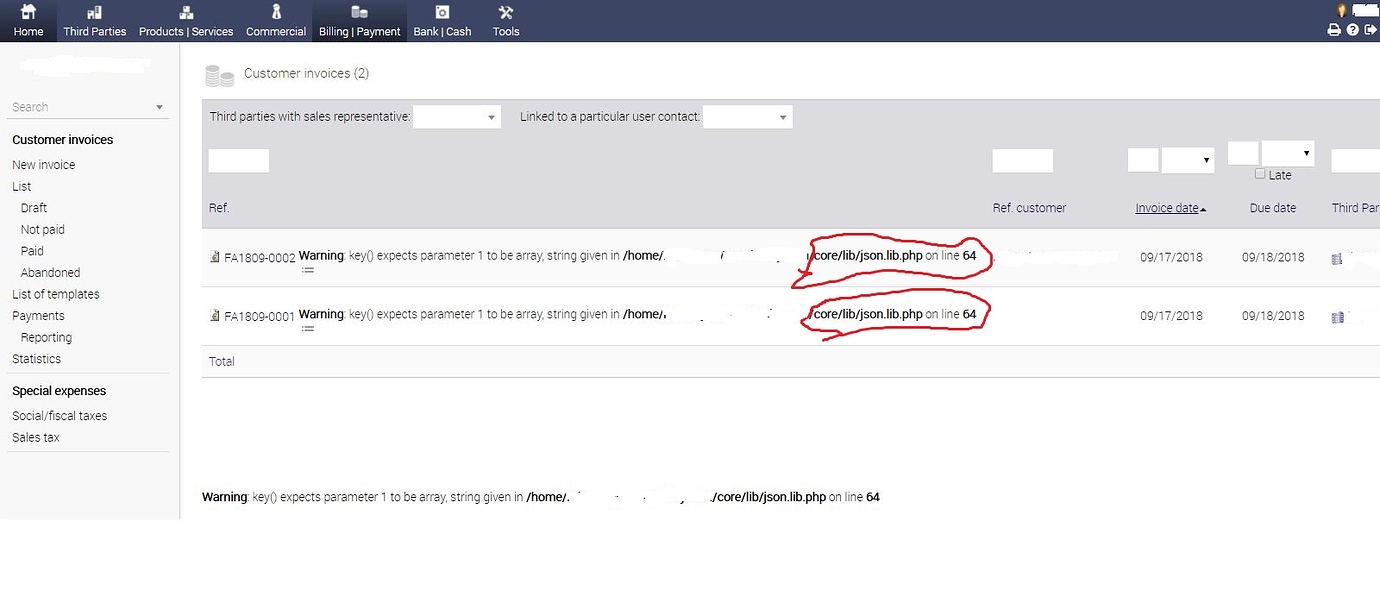The width and height of the screenshot is (1380, 602).
Task: Click the Customer invoices coins icon in the header
Action: [x=218, y=73]
